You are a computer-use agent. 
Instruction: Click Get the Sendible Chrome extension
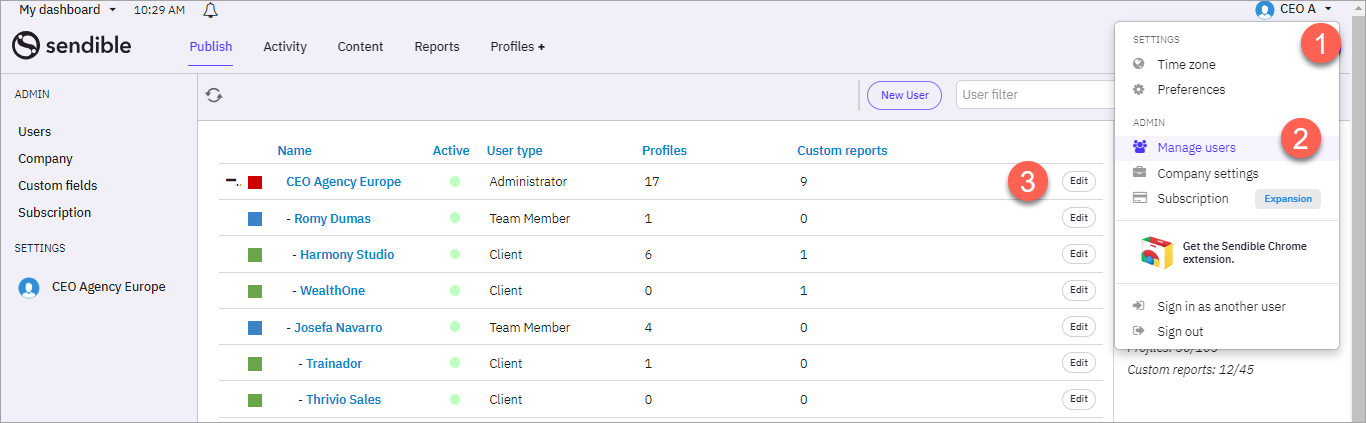[1244, 252]
